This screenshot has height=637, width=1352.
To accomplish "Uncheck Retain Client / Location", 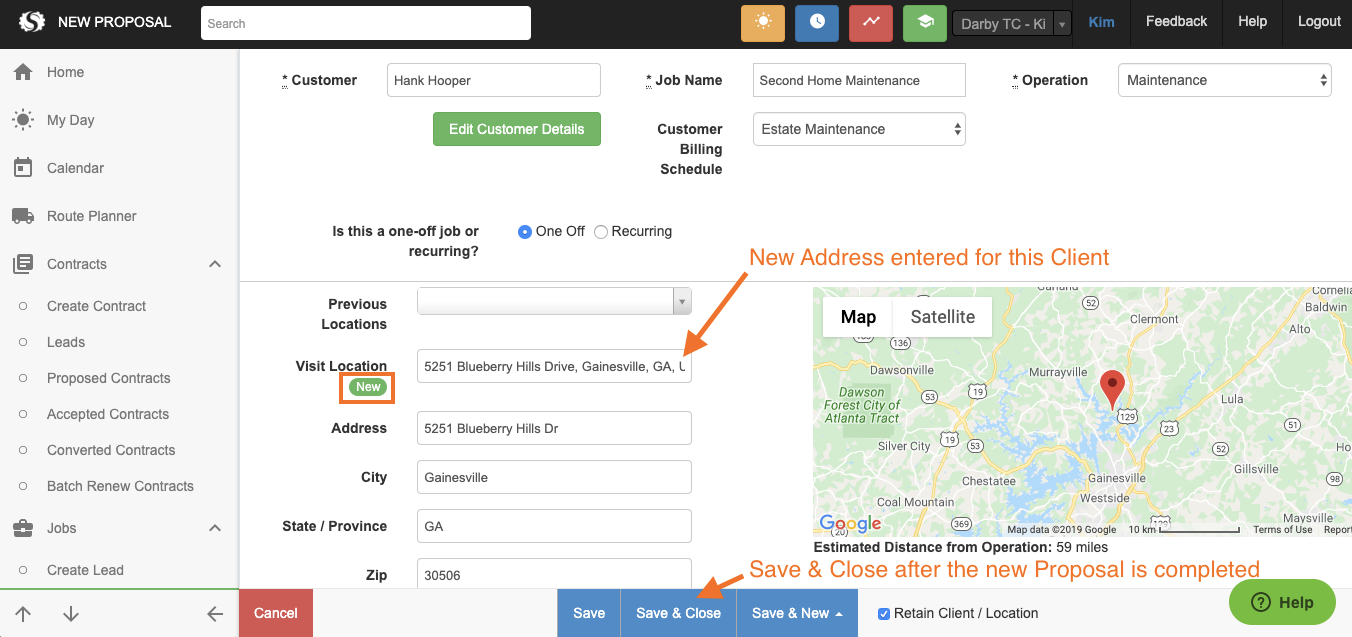I will (883, 613).
